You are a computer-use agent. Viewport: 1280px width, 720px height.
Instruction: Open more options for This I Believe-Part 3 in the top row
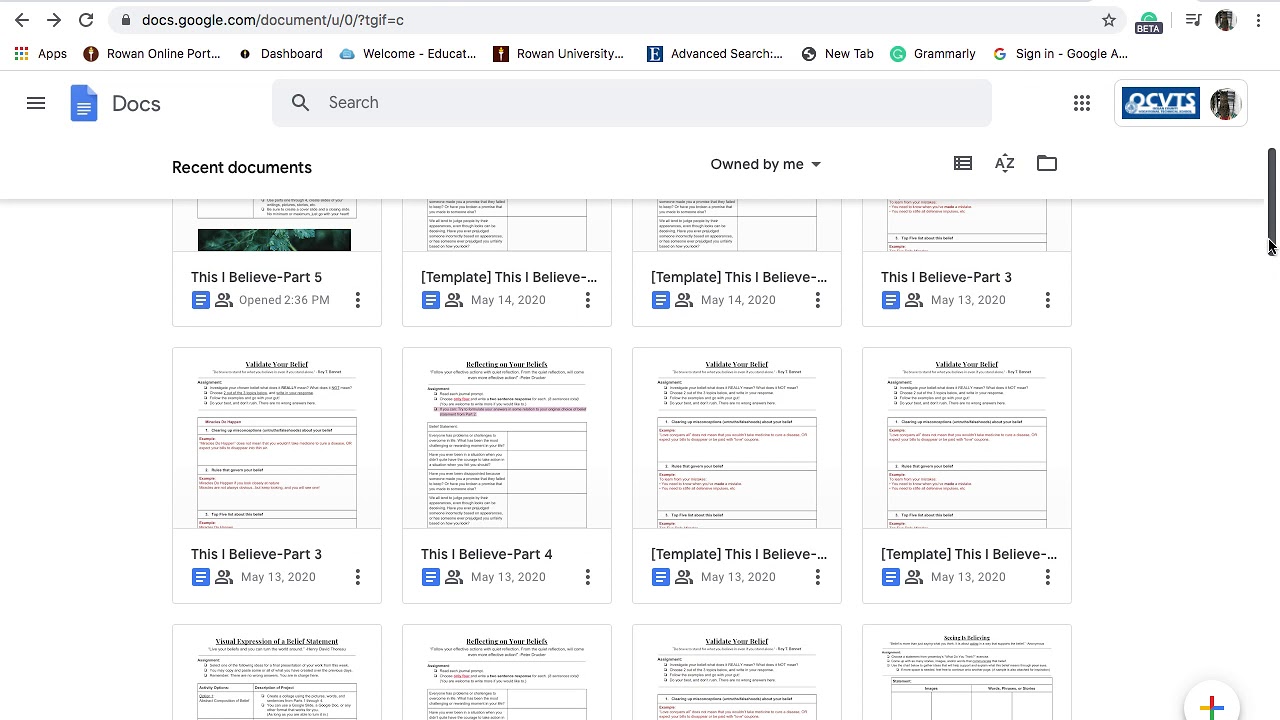[x=1048, y=300]
